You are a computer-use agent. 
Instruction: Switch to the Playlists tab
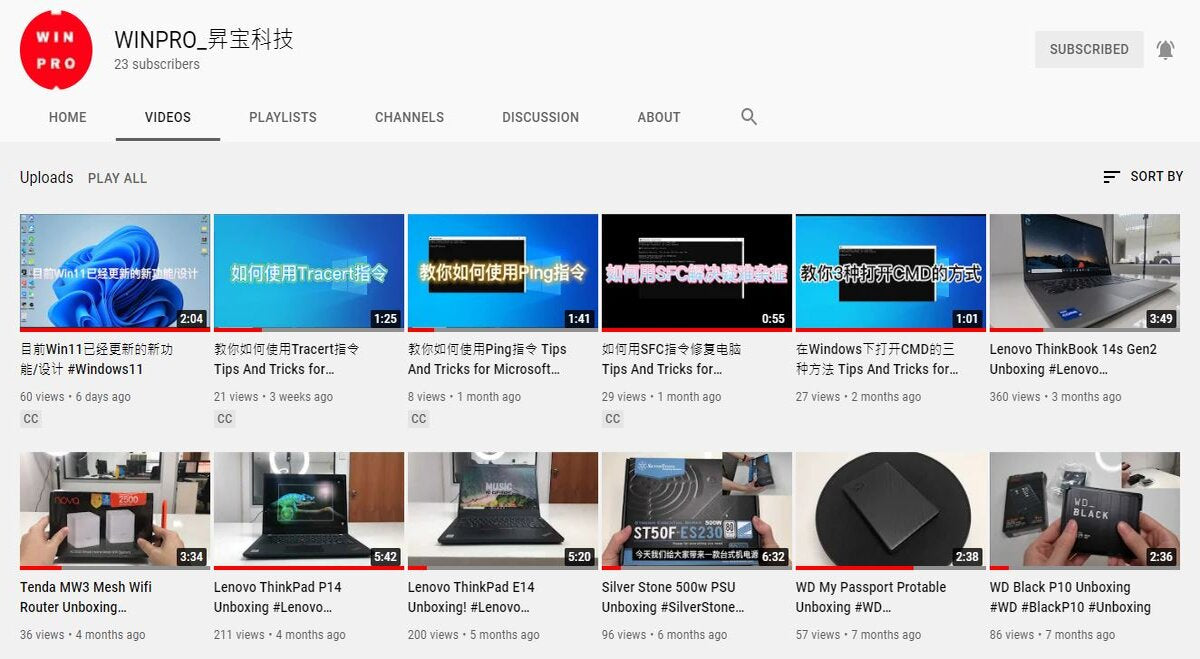click(283, 117)
